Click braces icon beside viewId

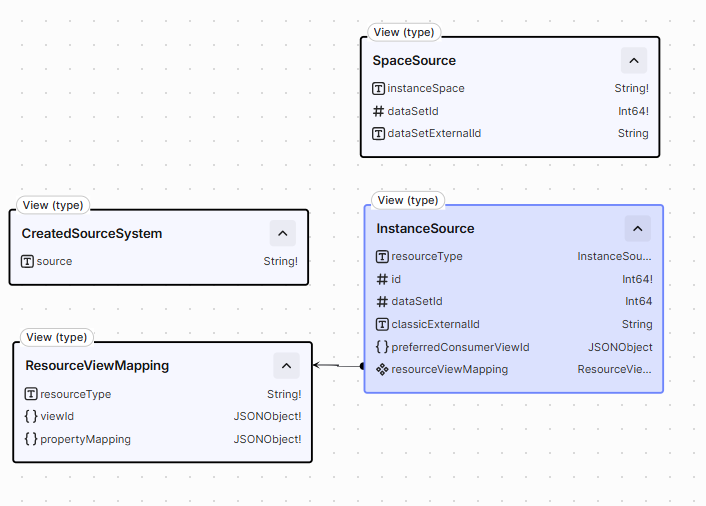click(31, 416)
